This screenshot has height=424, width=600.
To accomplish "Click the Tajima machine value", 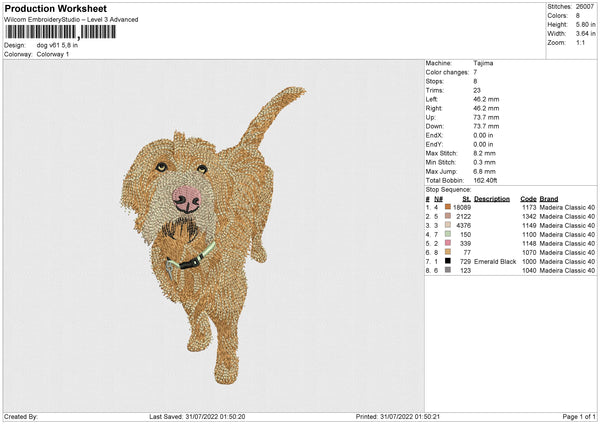I will coord(483,63).
